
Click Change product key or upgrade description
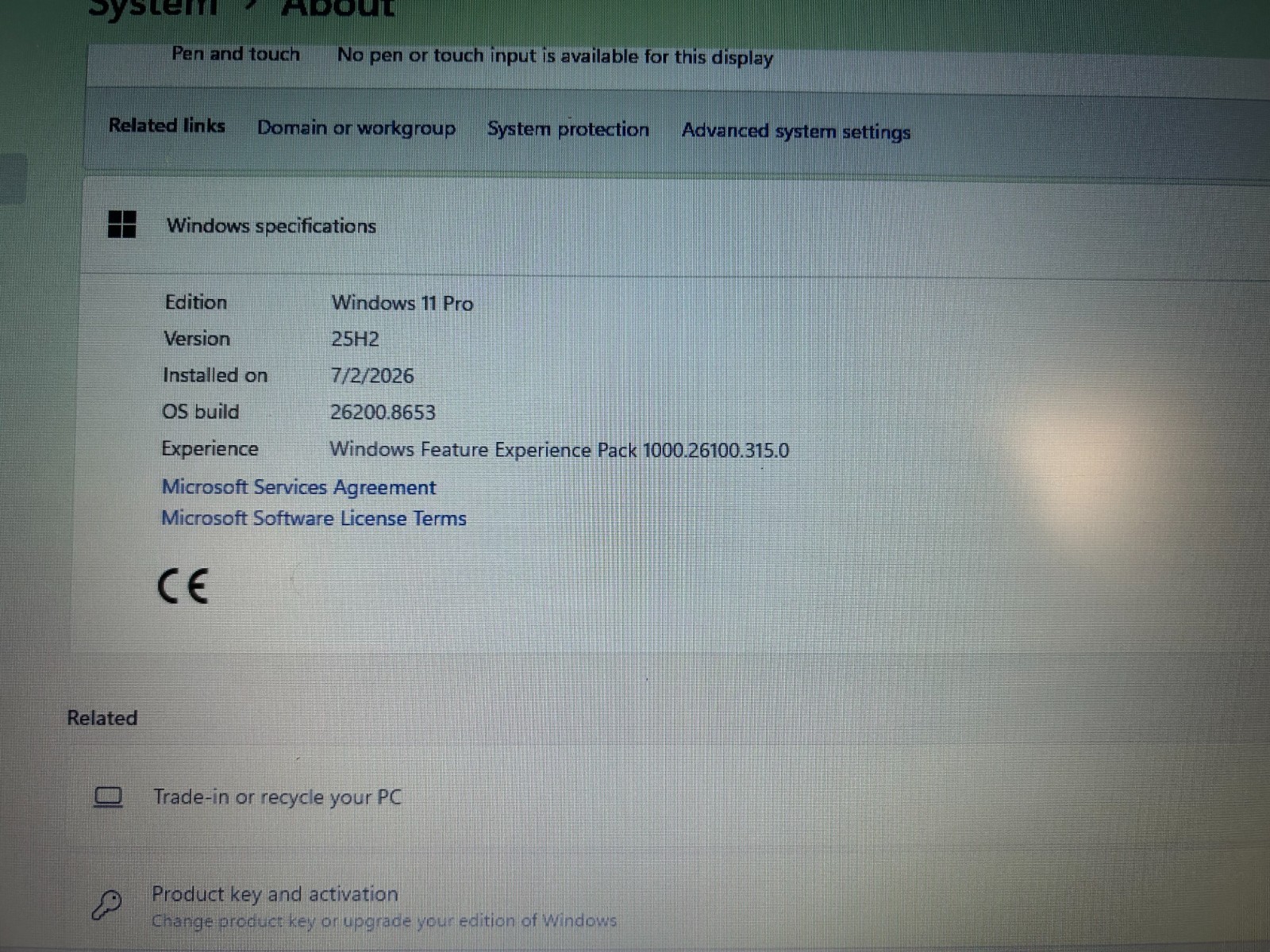tap(384, 920)
